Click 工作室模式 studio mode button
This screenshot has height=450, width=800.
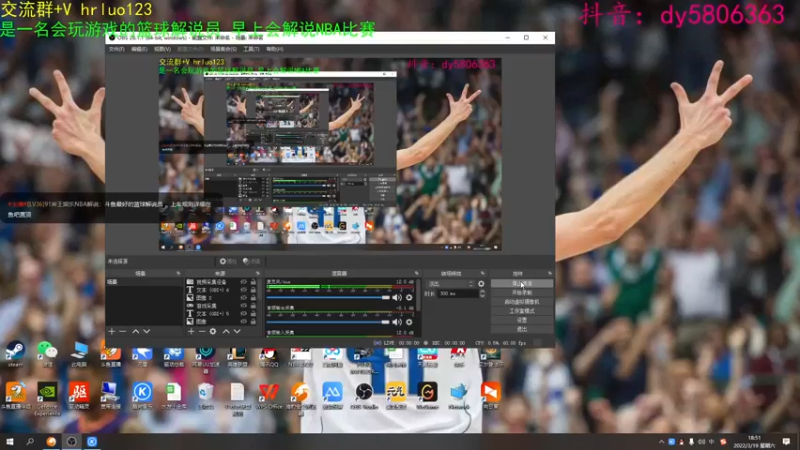point(521,311)
